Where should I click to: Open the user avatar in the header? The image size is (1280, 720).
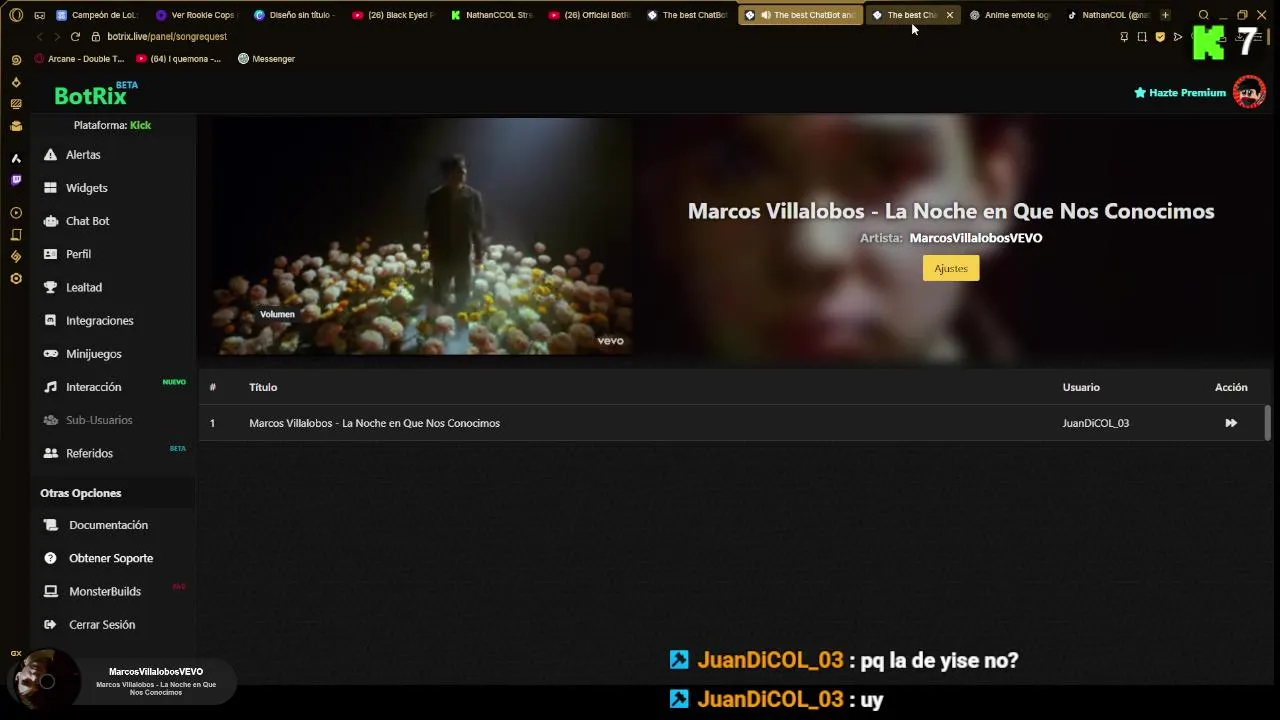click(1249, 92)
